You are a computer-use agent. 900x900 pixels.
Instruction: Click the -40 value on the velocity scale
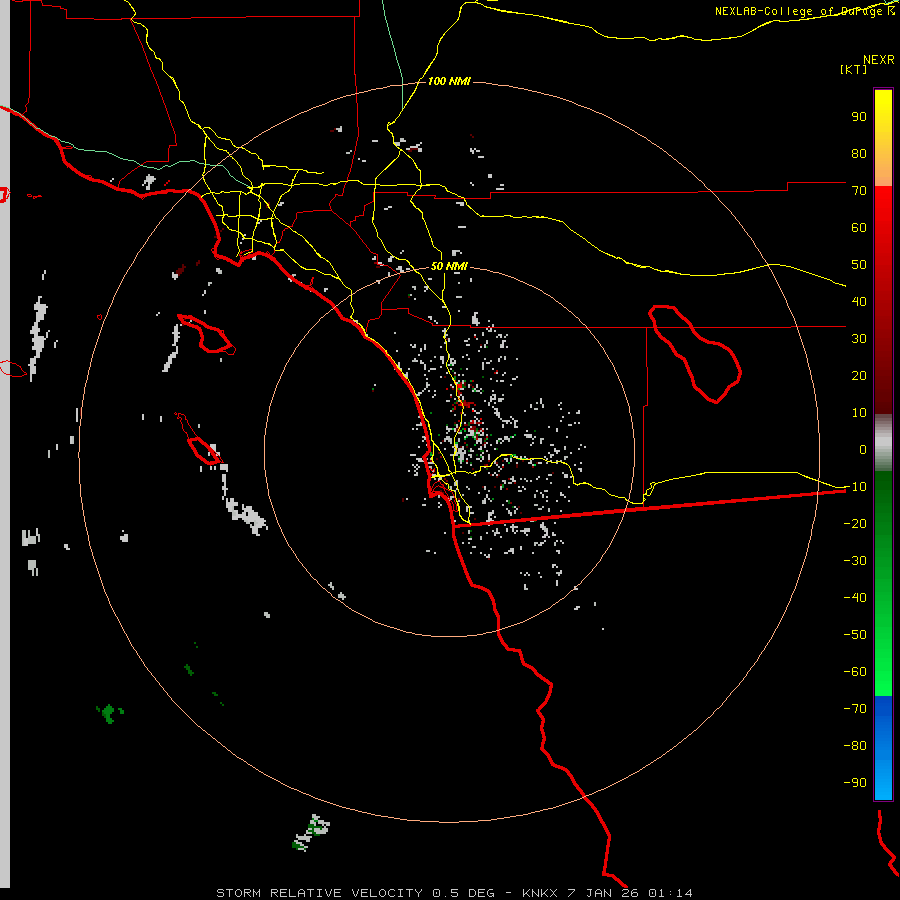[x=855, y=598]
